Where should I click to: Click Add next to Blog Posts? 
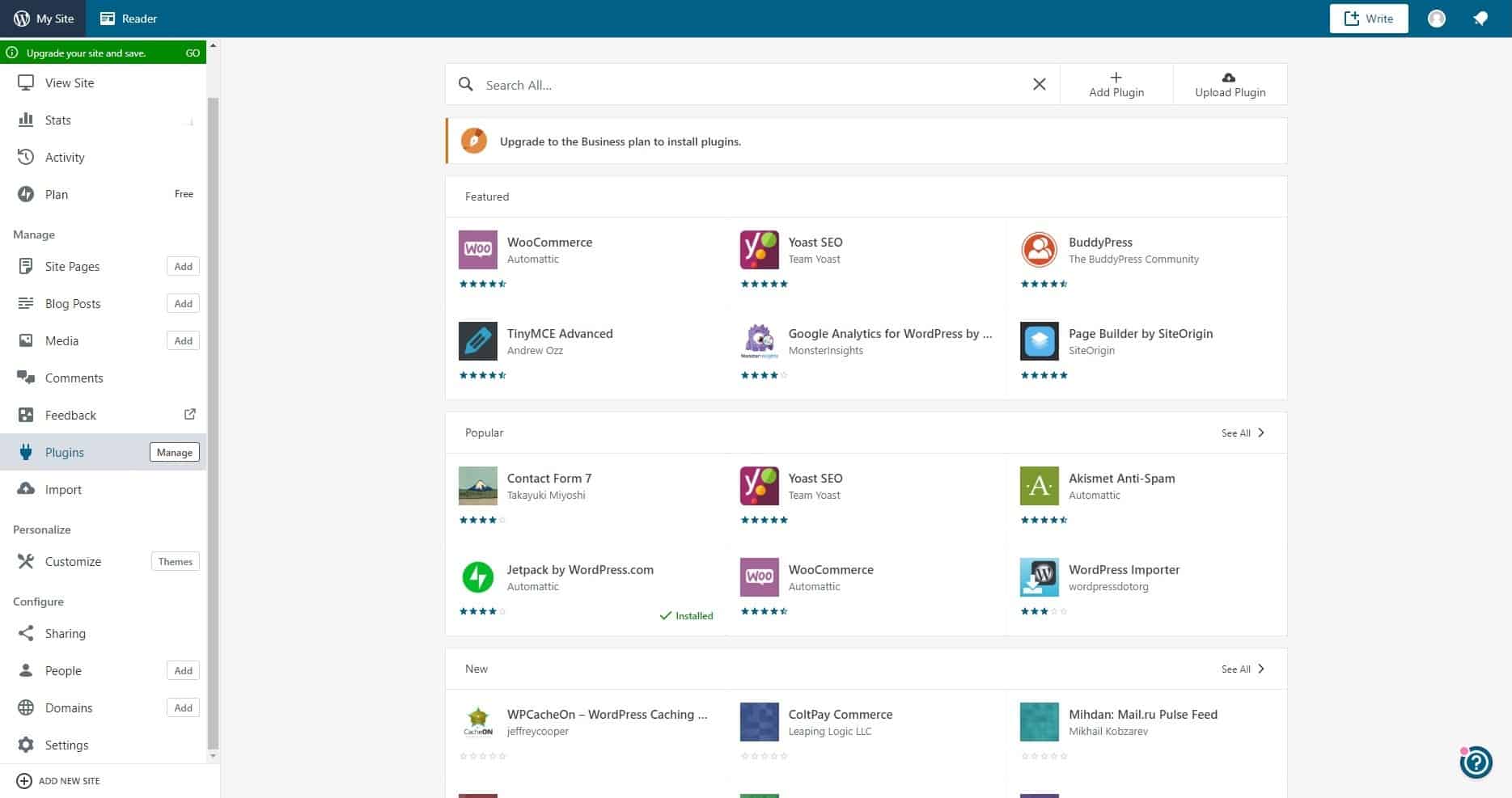click(184, 304)
